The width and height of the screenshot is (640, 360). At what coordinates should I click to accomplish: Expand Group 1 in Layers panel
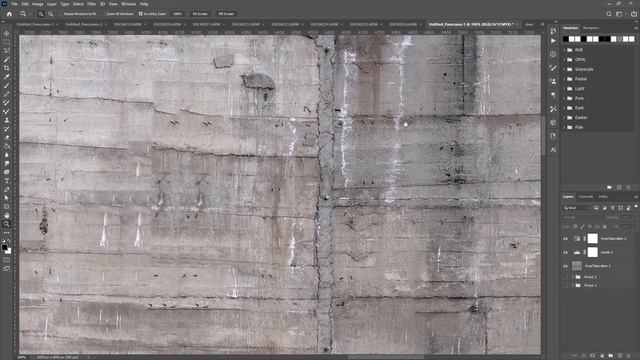click(573, 285)
